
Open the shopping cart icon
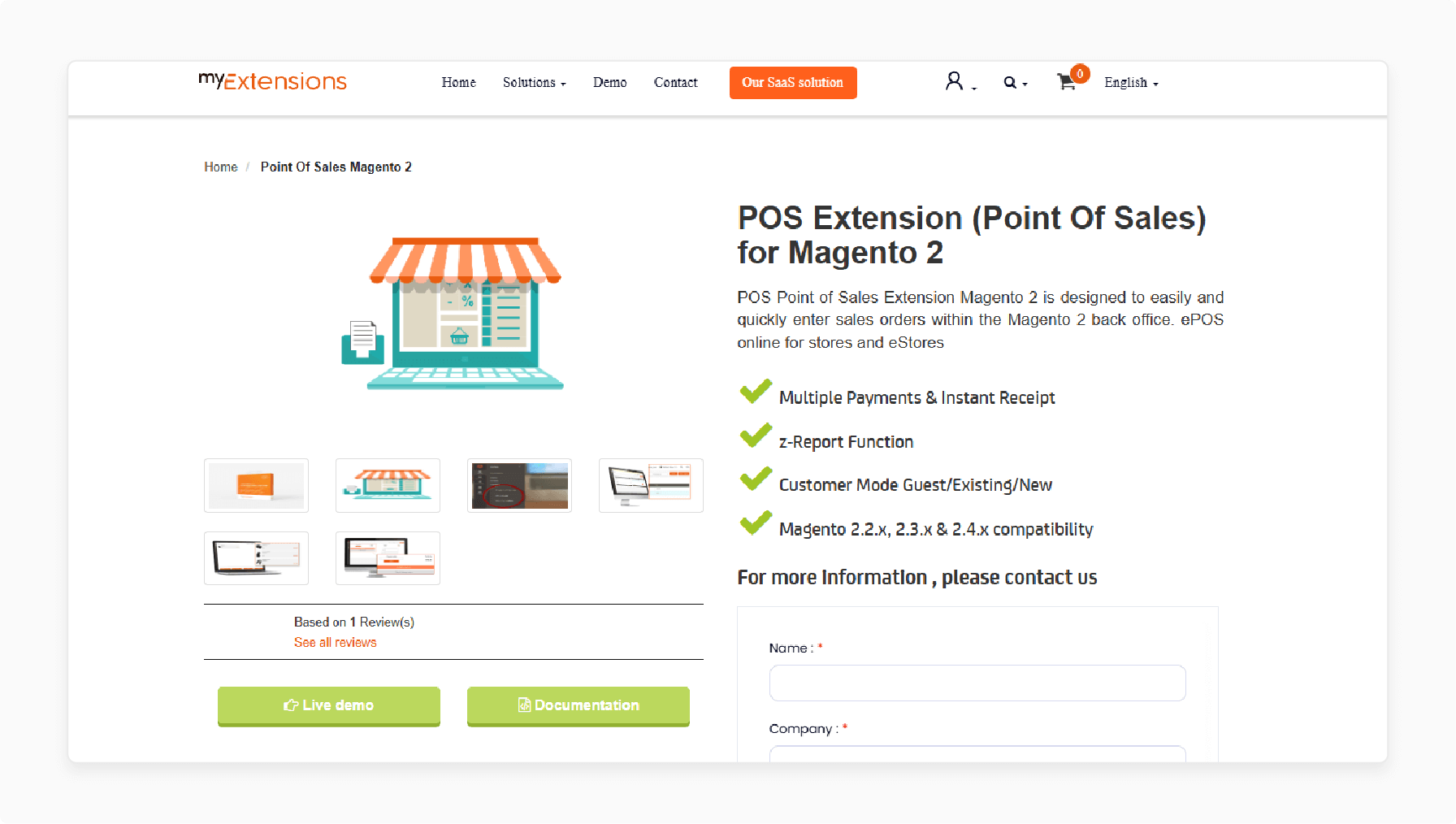[x=1066, y=82]
